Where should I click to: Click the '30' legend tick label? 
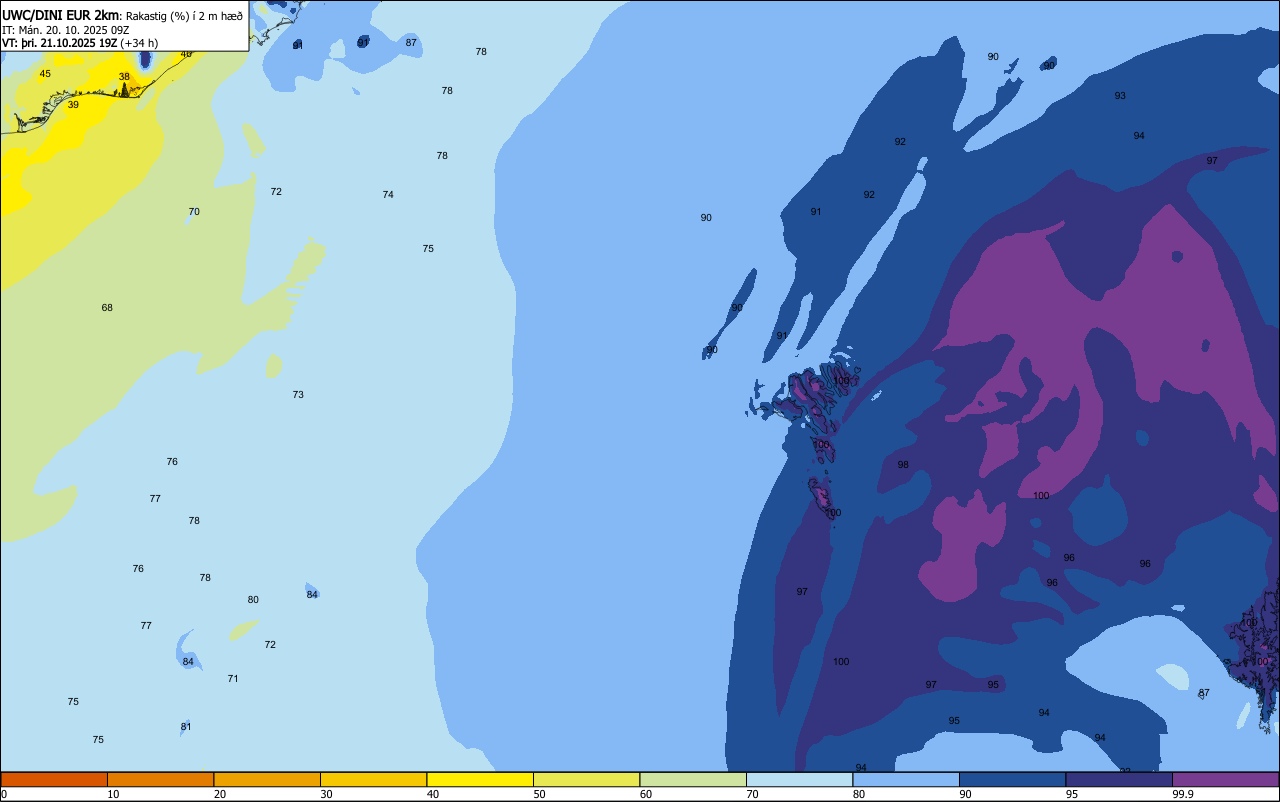(327, 794)
